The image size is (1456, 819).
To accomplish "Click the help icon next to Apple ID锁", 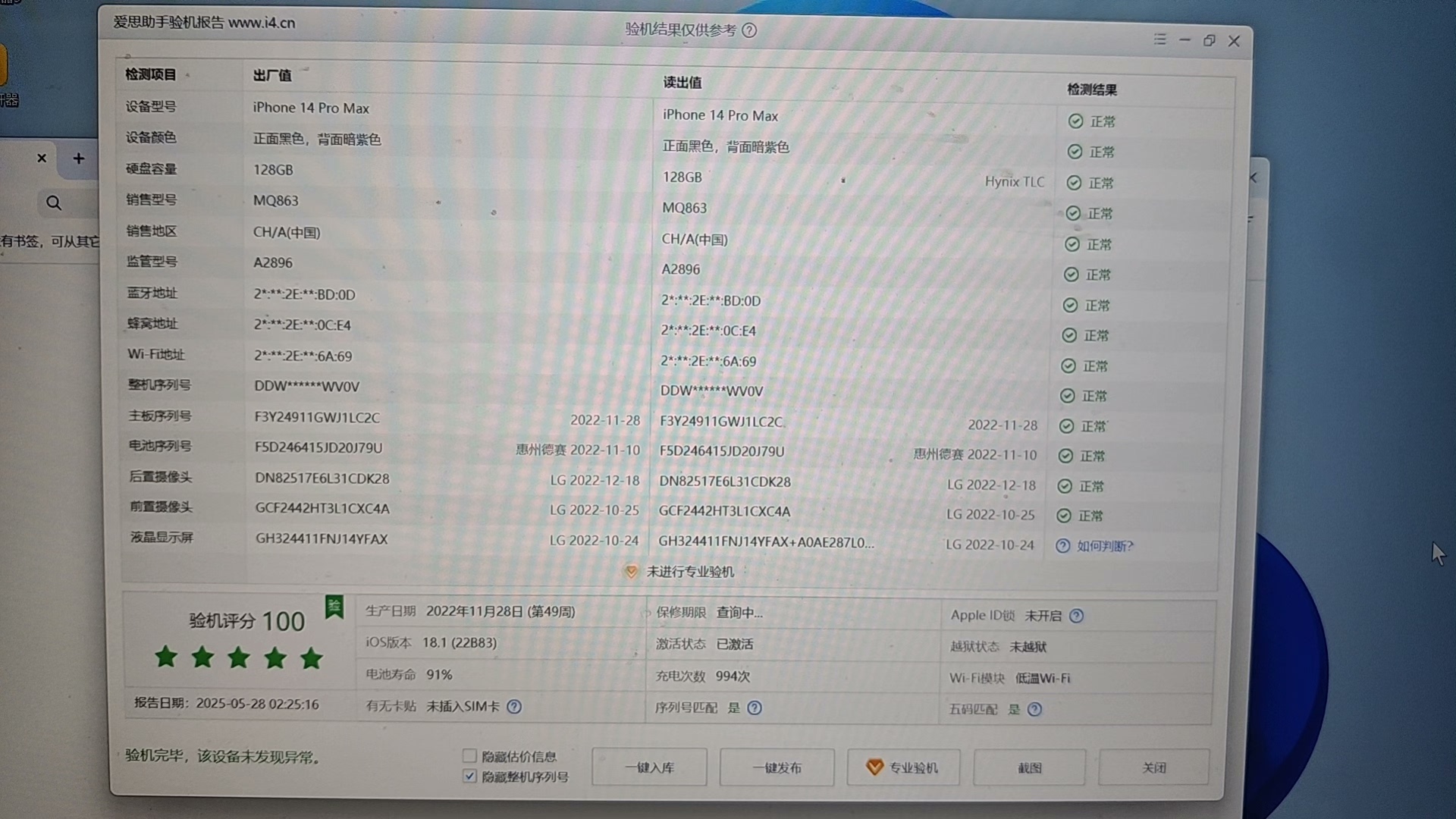I will pyautogui.click(x=1076, y=616).
